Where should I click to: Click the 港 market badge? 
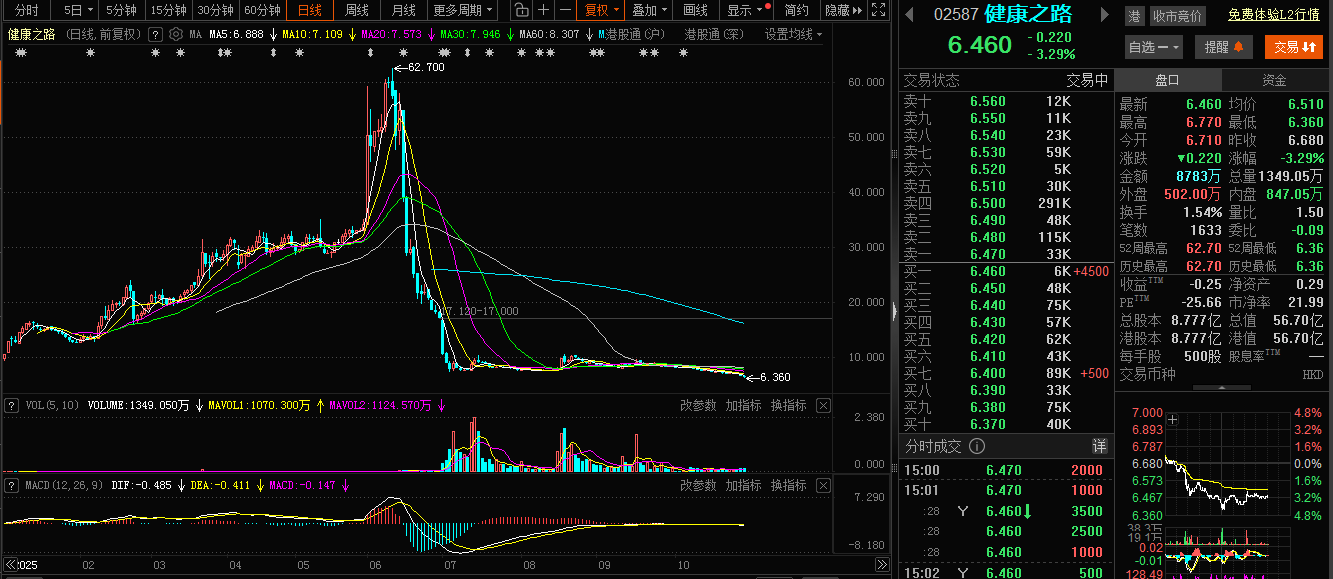pos(1134,16)
